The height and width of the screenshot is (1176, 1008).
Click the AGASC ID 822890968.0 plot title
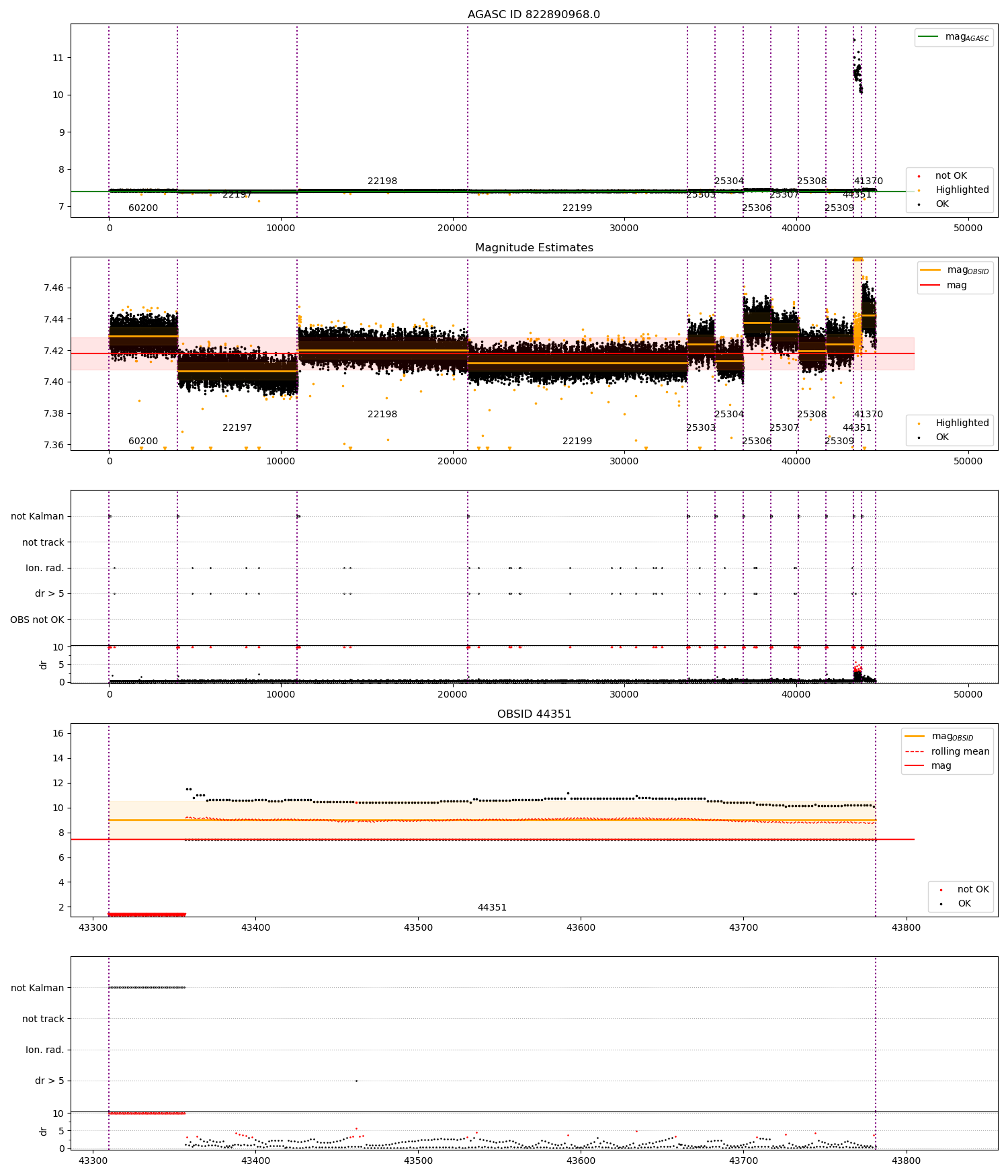(534, 15)
